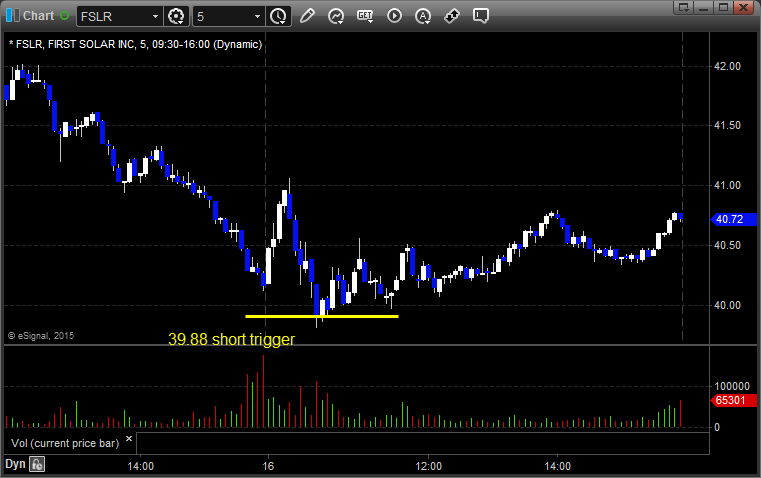The height and width of the screenshot is (478, 761).
Task: Click the Vol (current price bar) label
Action: tap(65, 443)
